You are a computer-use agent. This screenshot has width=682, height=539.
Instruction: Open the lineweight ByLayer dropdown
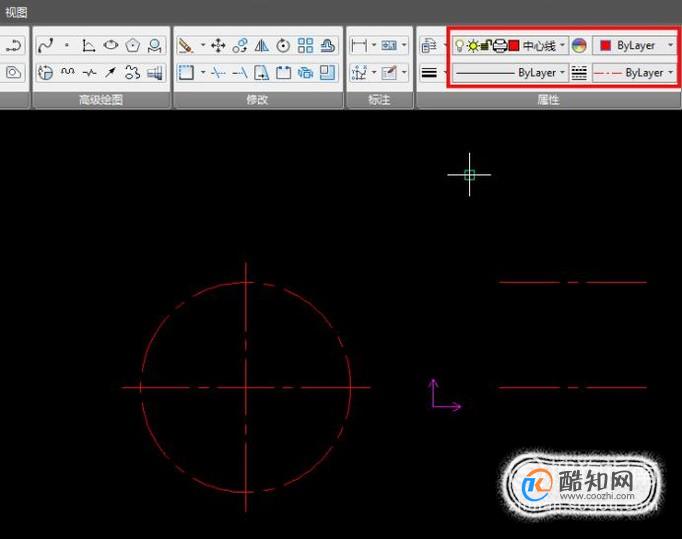[x=510, y=72]
